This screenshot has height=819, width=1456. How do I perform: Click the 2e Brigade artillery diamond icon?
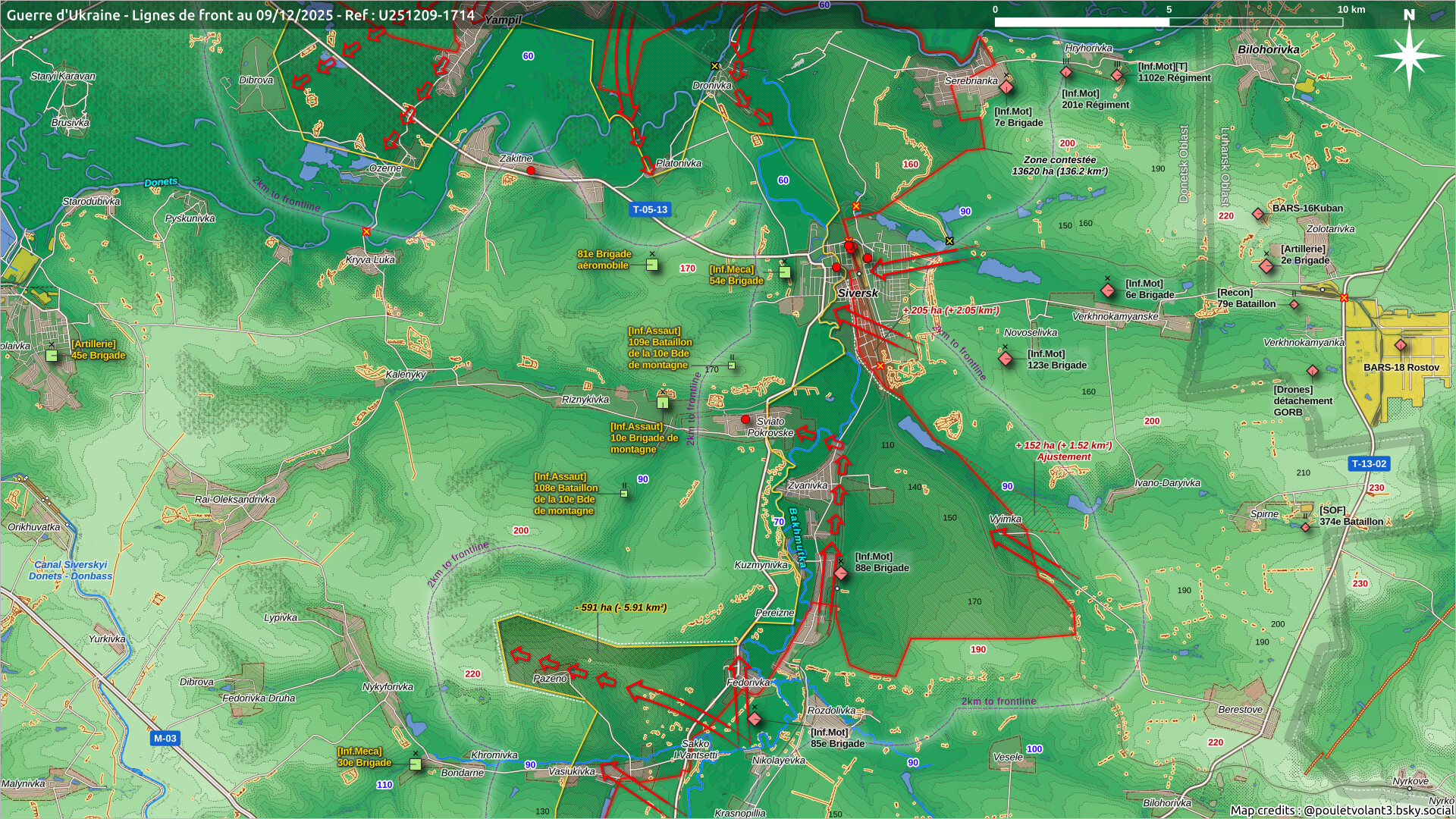1266,266
